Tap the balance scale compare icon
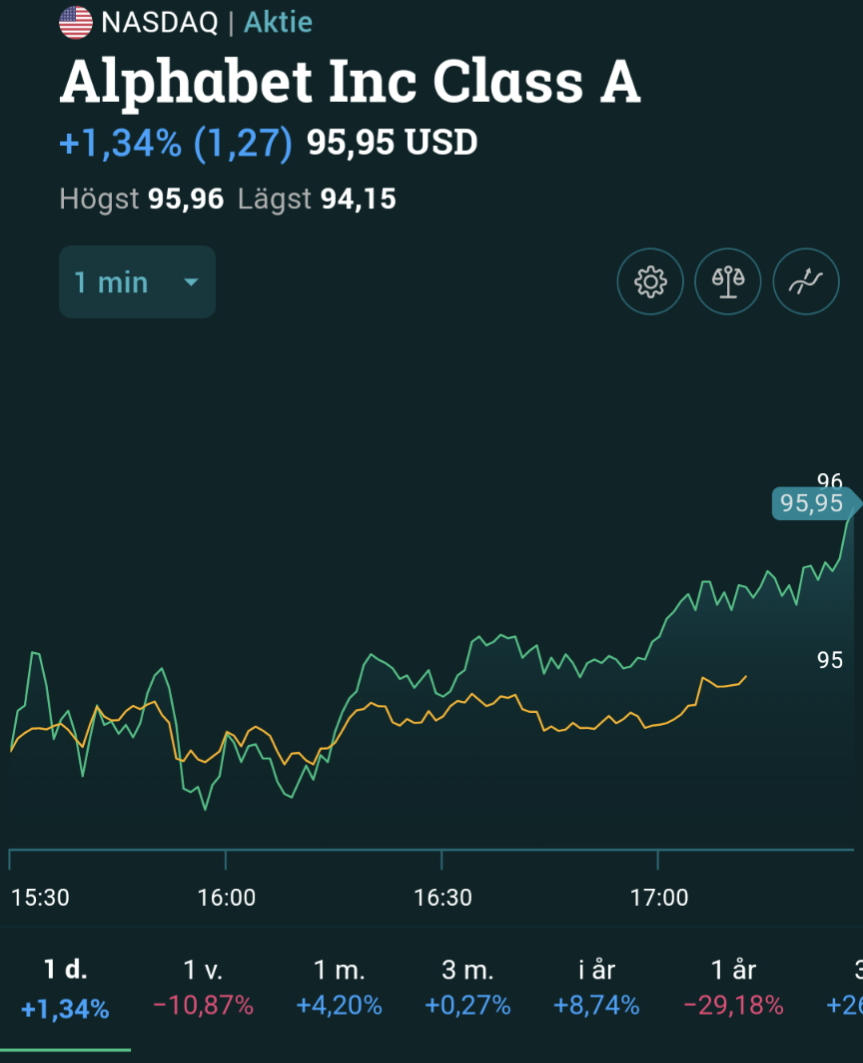This screenshot has width=863, height=1063. click(728, 283)
